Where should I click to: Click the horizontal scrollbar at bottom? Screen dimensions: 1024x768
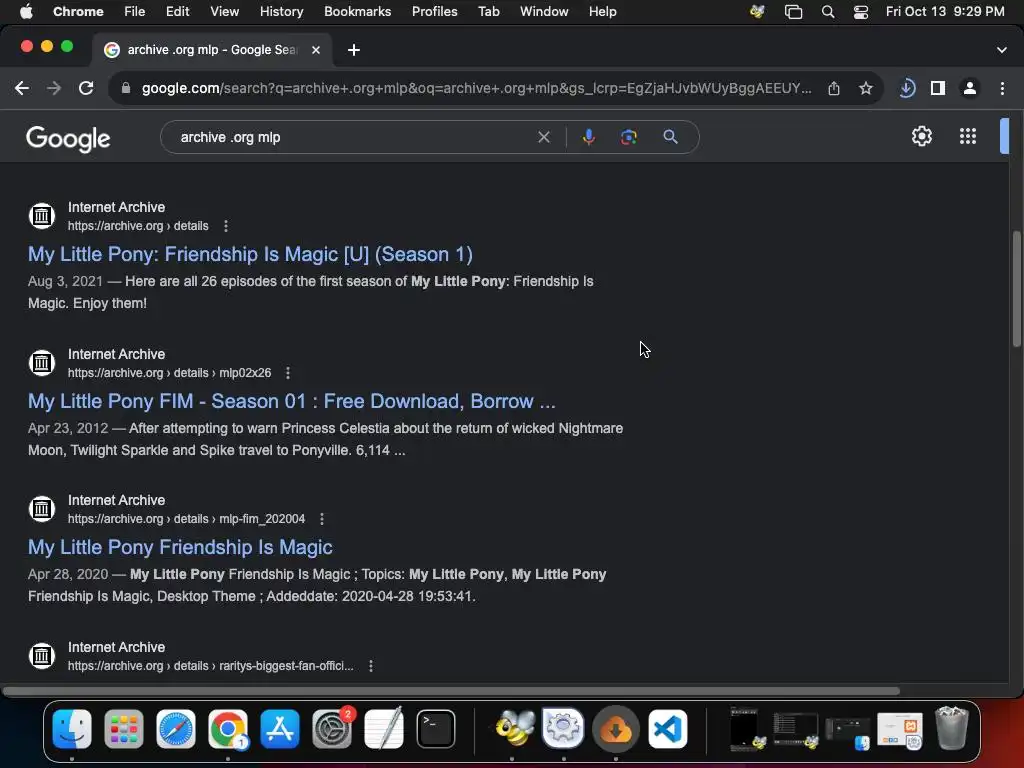pyautogui.click(x=451, y=691)
